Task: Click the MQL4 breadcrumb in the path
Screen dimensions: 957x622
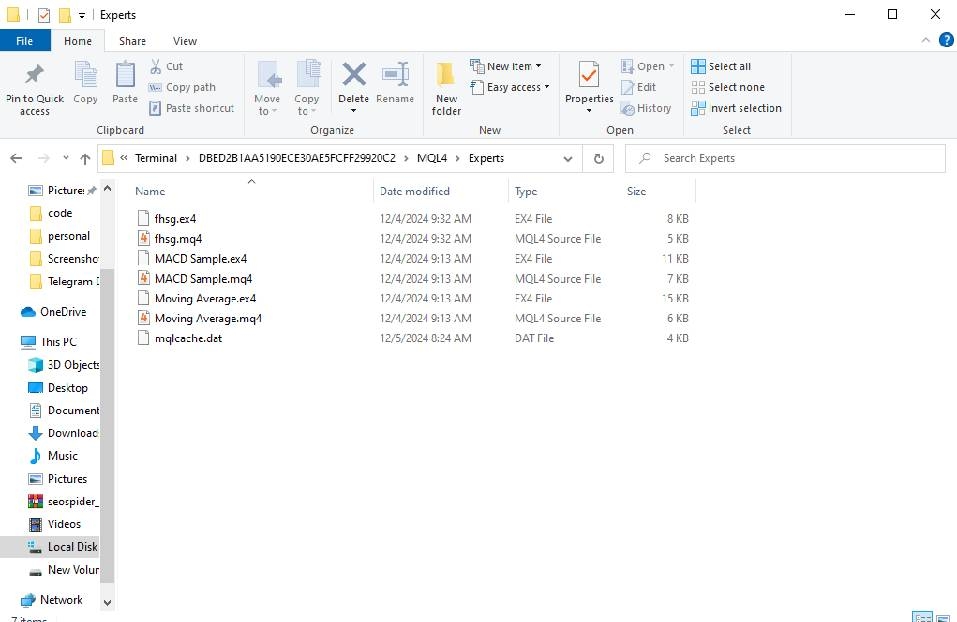Action: (x=432, y=158)
